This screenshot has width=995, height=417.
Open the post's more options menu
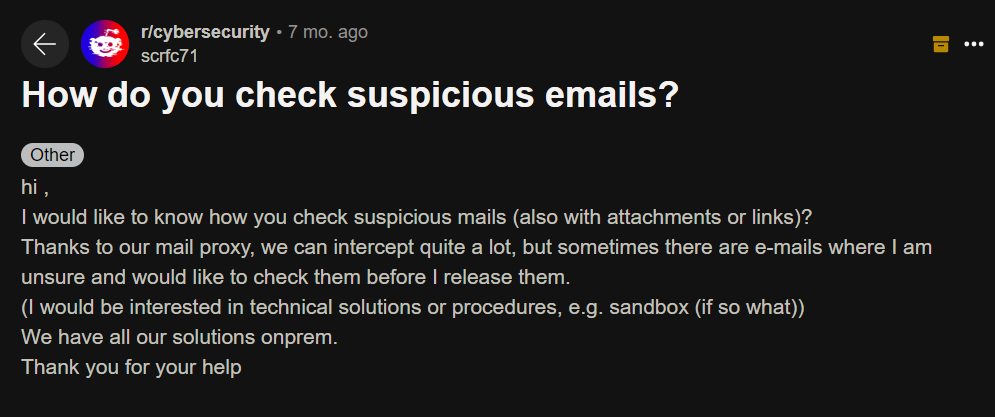click(974, 44)
